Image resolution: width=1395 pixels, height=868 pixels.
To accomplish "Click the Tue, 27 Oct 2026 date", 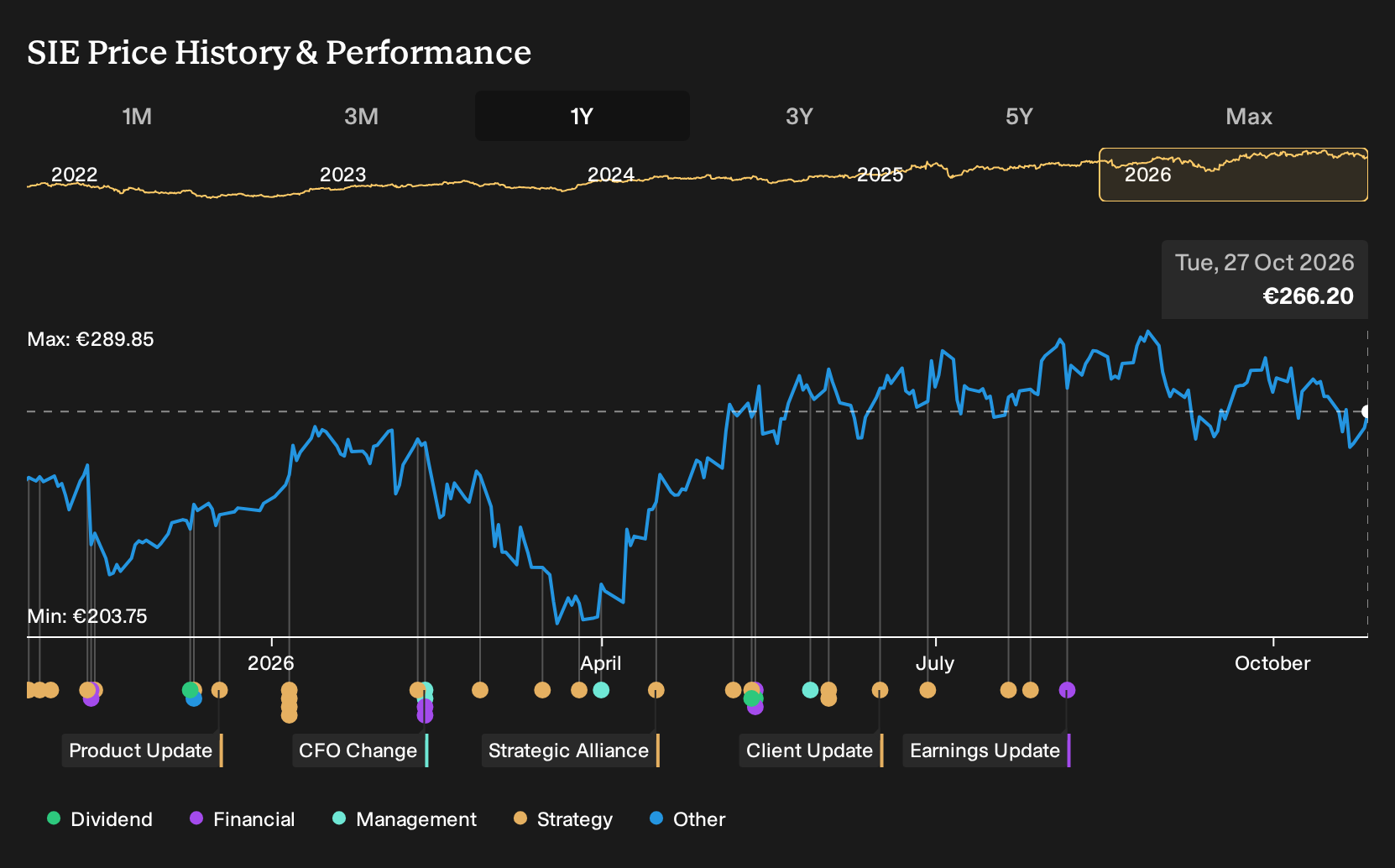I will click(1264, 263).
